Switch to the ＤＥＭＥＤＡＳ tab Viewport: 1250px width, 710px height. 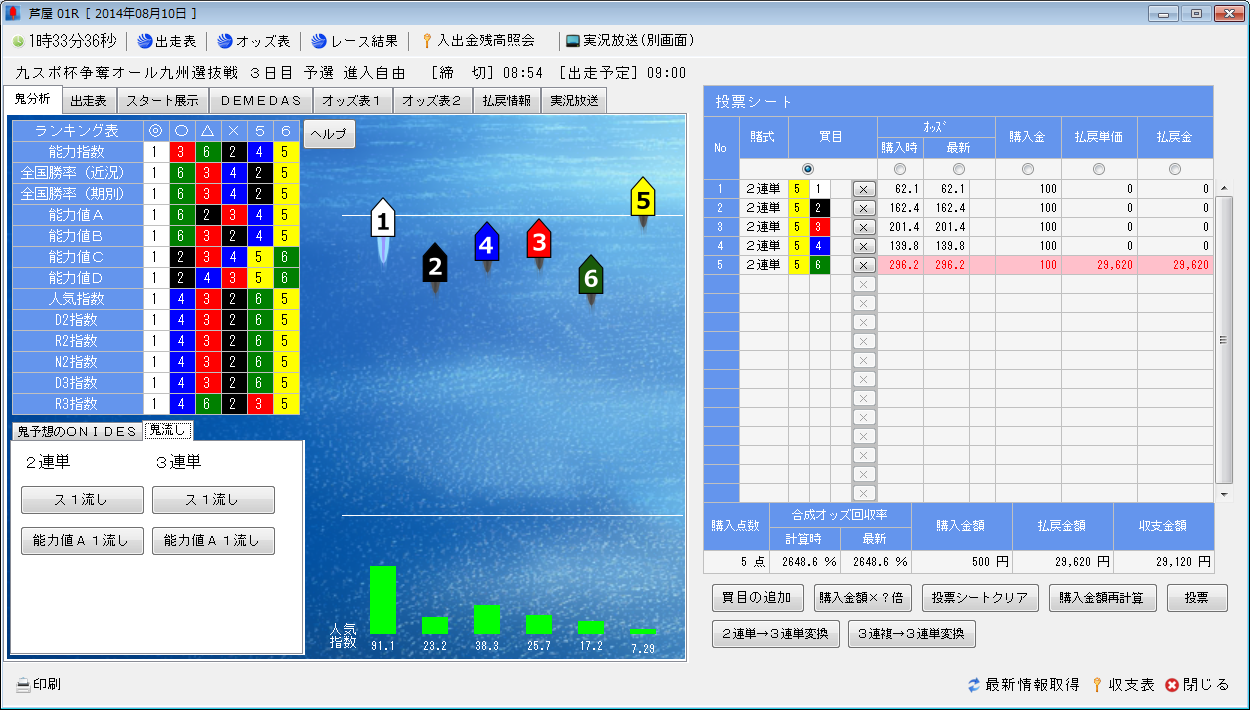click(261, 101)
